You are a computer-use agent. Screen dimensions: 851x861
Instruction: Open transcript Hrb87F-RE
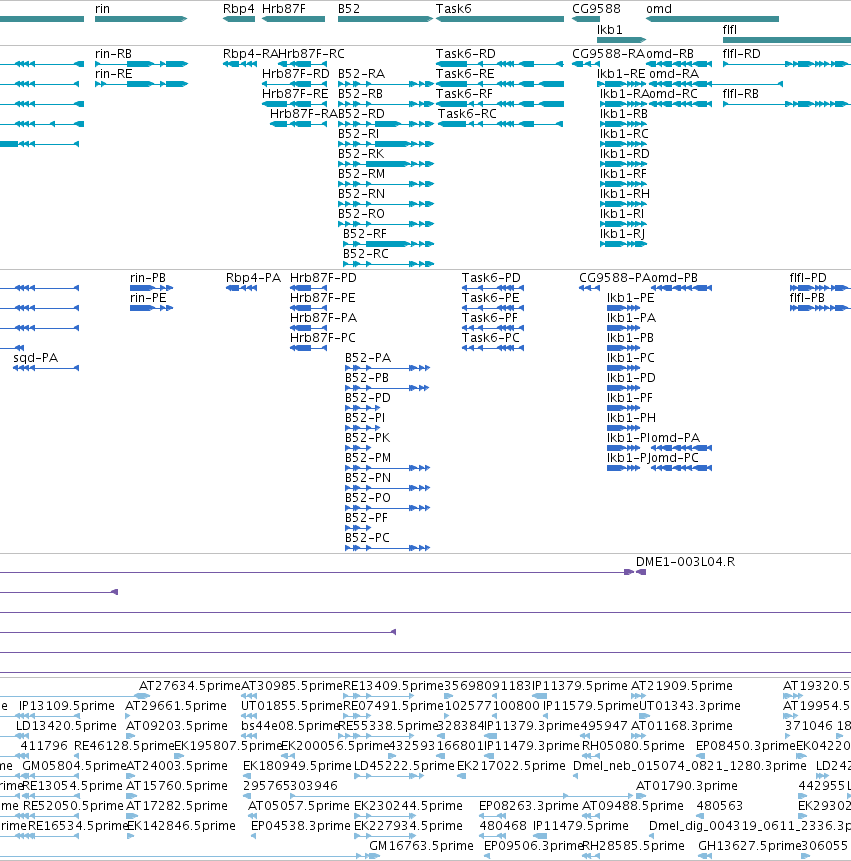point(295,94)
